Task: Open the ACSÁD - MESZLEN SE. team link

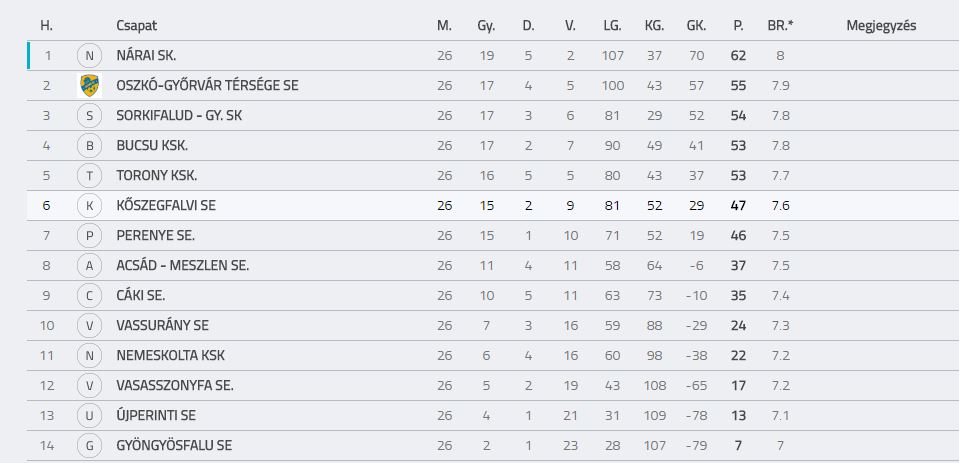Action: click(183, 265)
